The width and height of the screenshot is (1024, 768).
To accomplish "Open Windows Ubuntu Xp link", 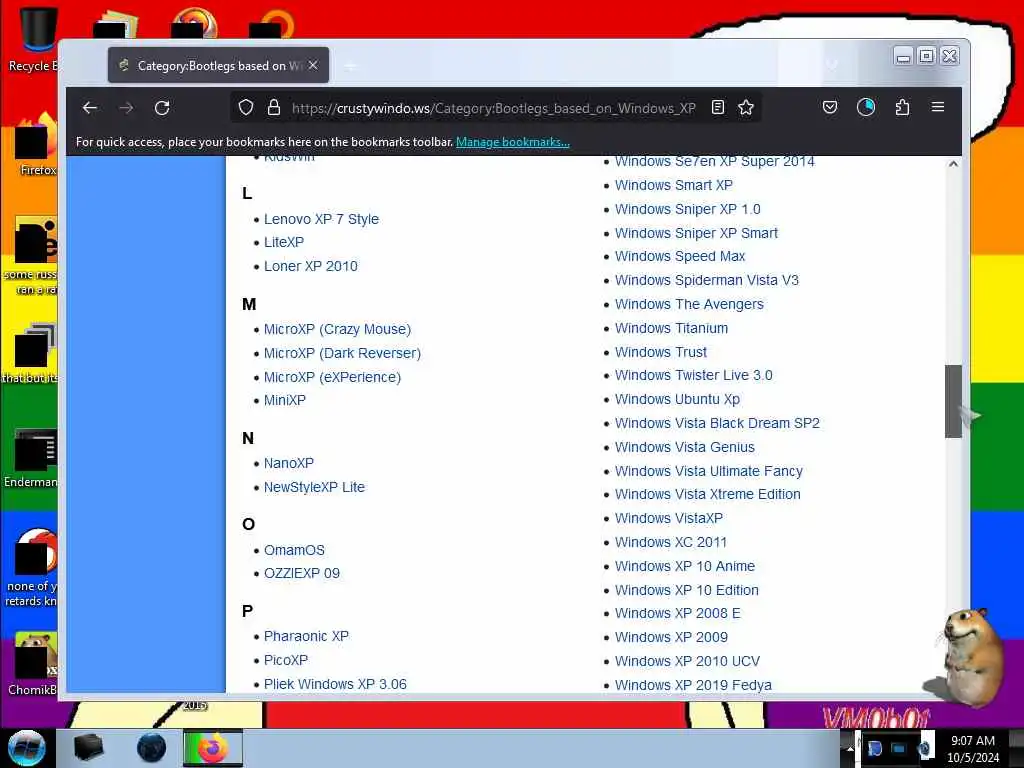I will 677,400.
